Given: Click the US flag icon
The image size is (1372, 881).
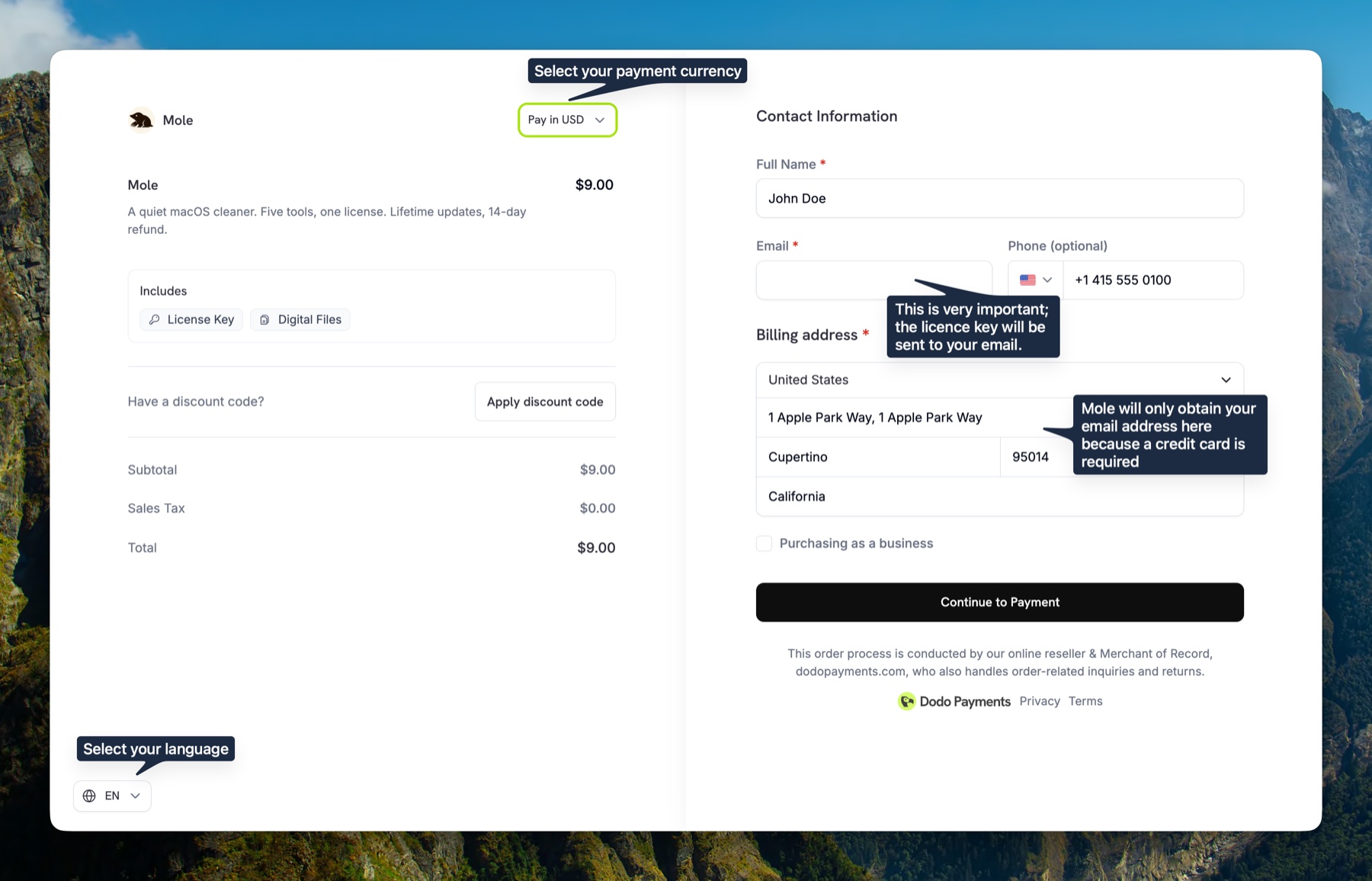Looking at the screenshot, I should pyautogui.click(x=1027, y=280).
